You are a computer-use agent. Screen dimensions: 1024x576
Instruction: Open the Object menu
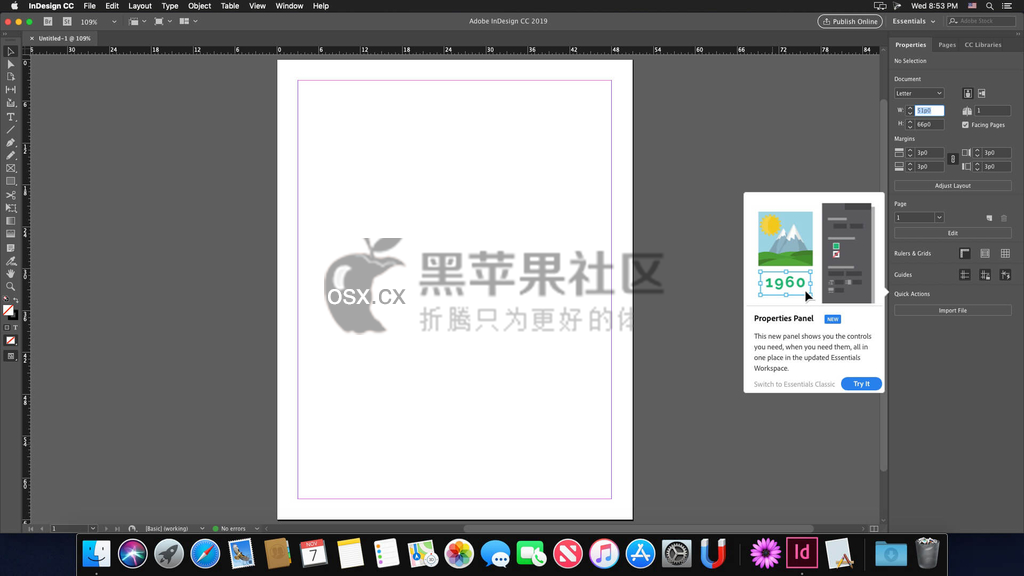pyautogui.click(x=199, y=6)
